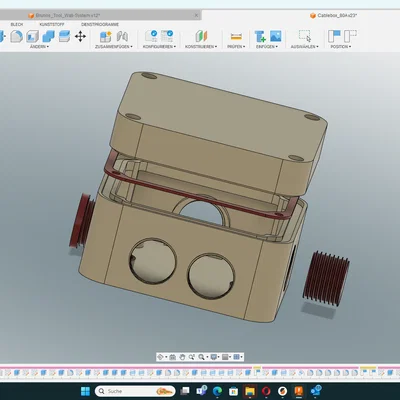This screenshot has height=400, width=400.
Task: Click the selection rectangle icon in Auswählen
Action: coord(305,36)
